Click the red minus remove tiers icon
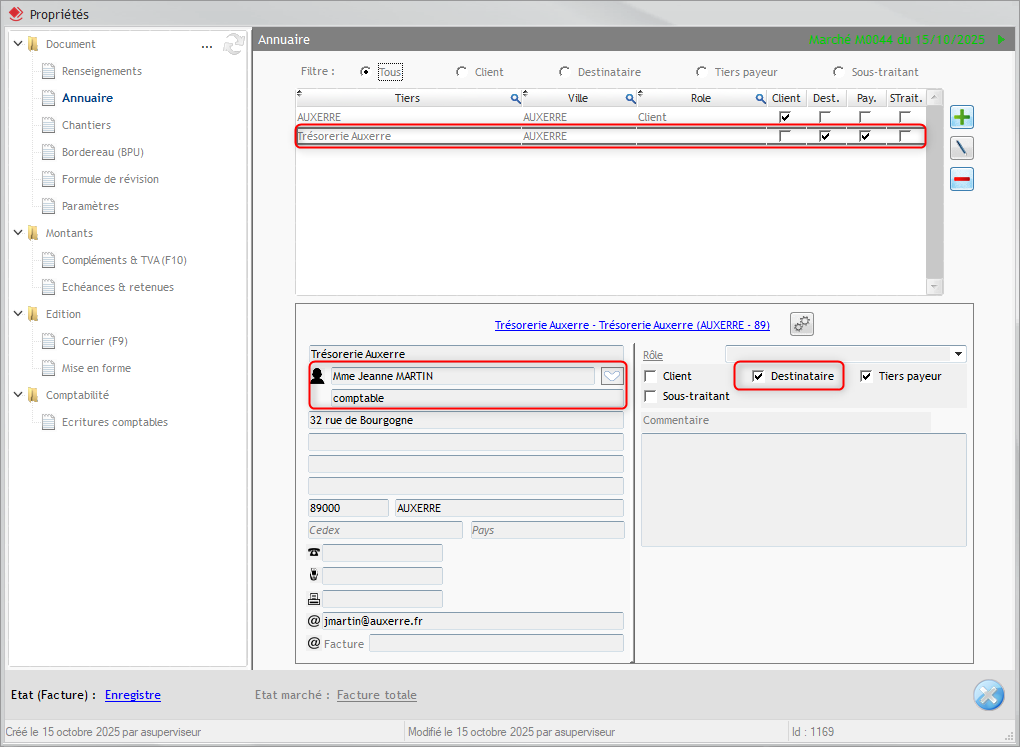1020x747 pixels. [x=961, y=179]
